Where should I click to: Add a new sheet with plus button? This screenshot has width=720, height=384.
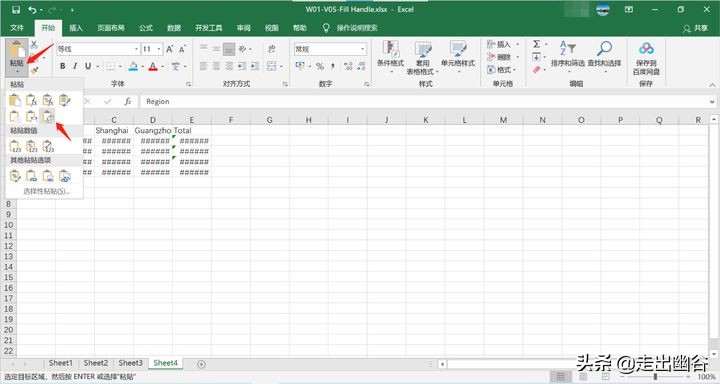pyautogui.click(x=201, y=364)
